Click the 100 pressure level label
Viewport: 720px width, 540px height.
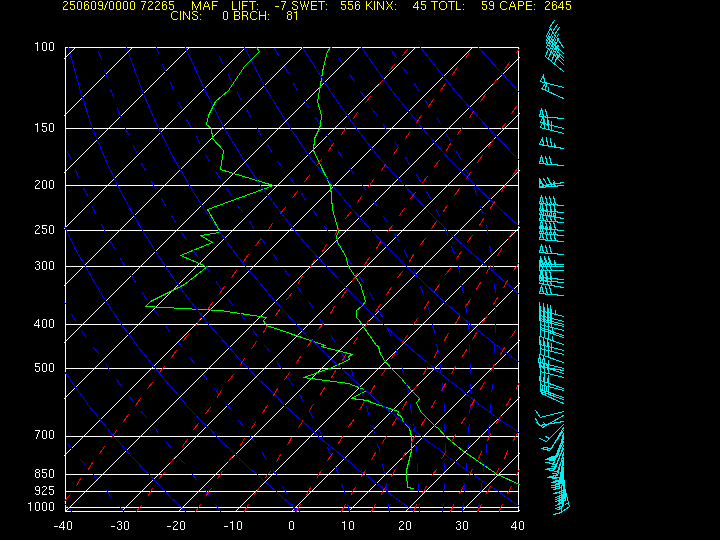point(45,47)
